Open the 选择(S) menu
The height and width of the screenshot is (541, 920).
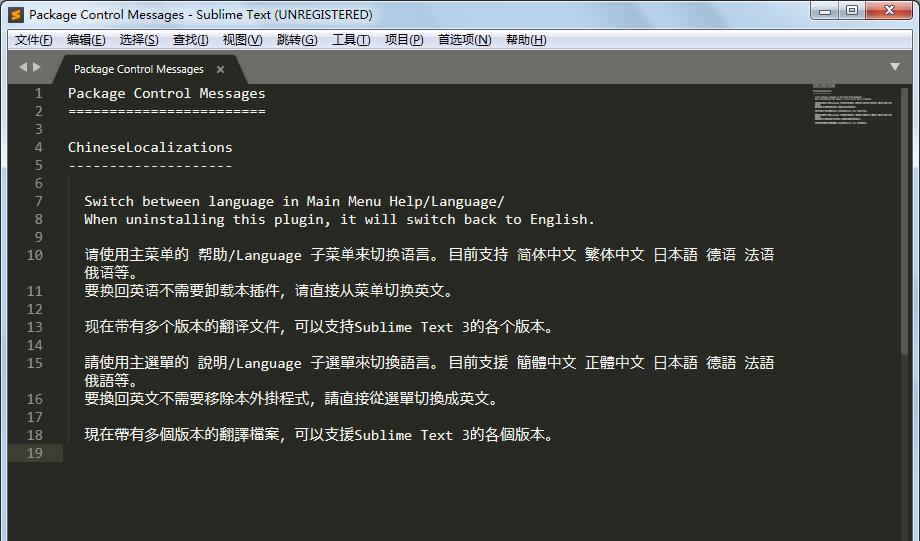(139, 40)
